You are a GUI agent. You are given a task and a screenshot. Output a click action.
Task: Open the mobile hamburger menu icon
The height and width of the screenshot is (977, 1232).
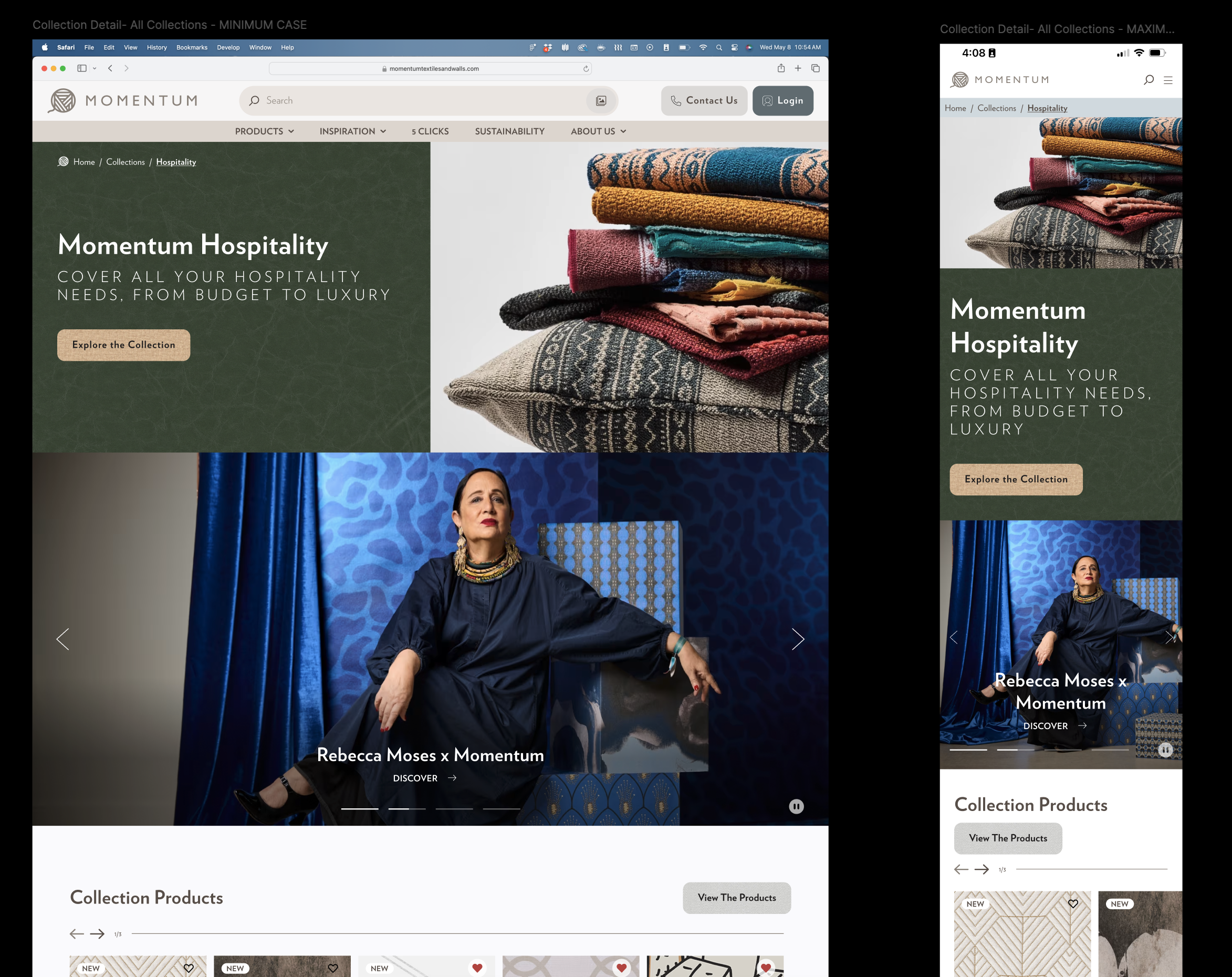[x=1168, y=80]
